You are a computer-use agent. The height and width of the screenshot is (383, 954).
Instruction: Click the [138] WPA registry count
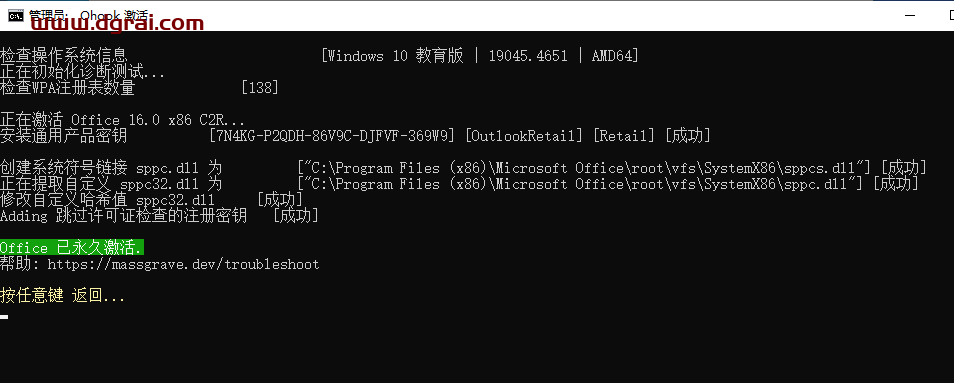click(x=260, y=88)
